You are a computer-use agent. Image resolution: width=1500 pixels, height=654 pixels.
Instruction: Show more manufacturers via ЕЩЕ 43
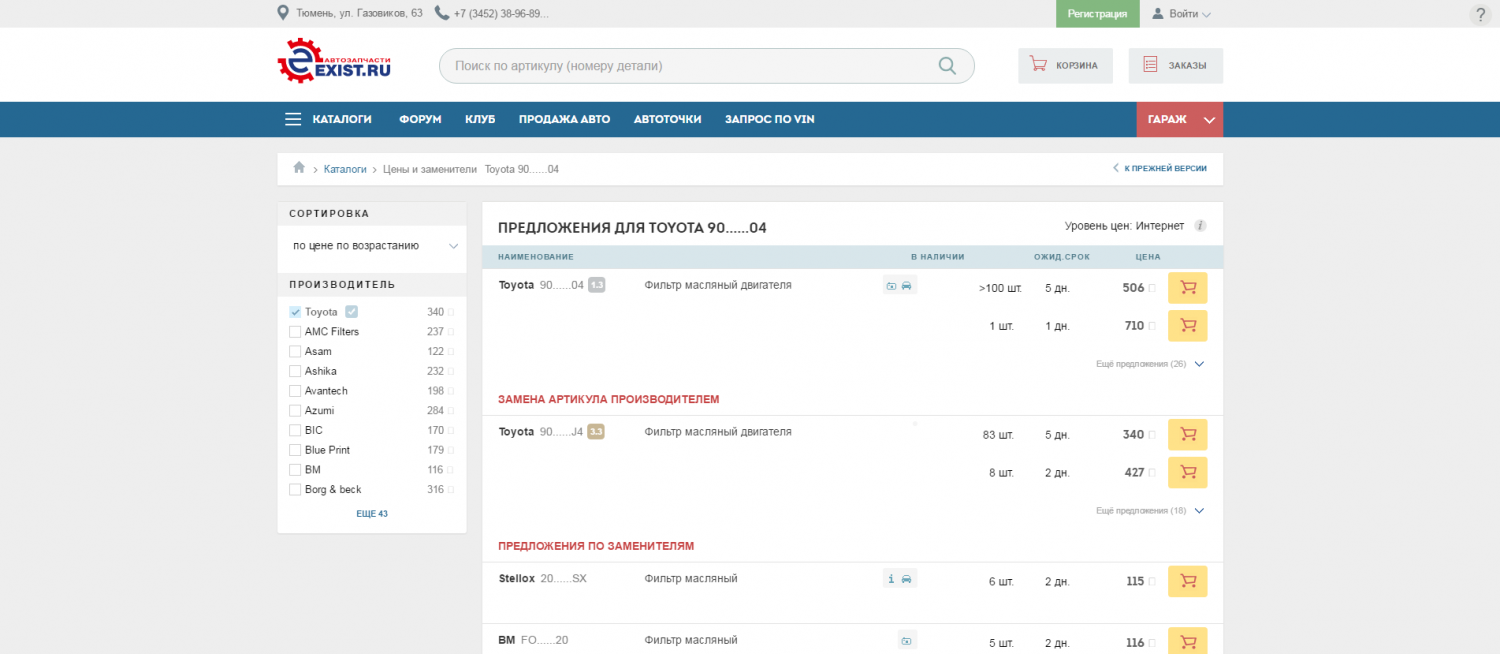coord(372,514)
